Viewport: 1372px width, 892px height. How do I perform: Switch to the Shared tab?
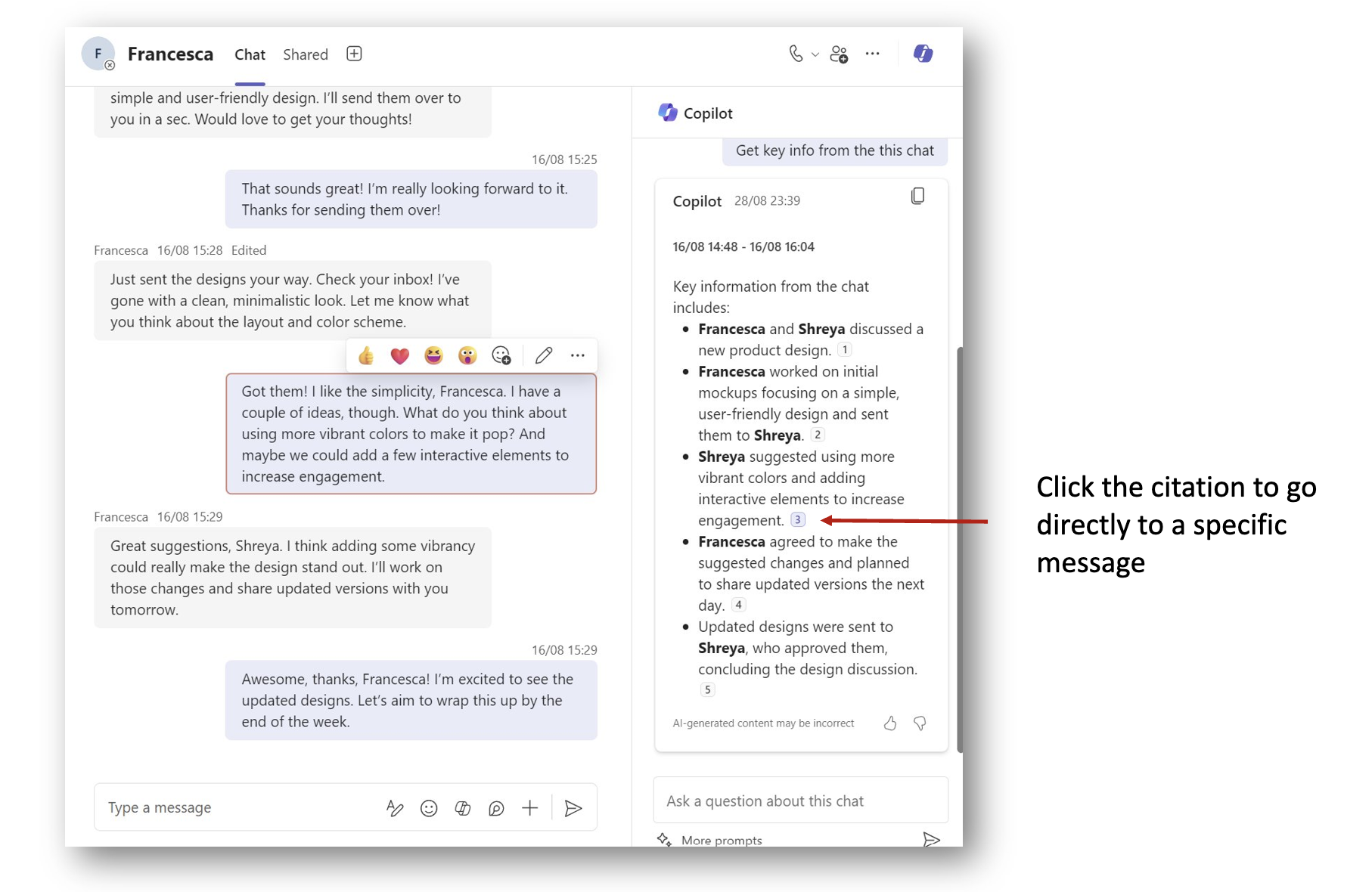(x=306, y=54)
